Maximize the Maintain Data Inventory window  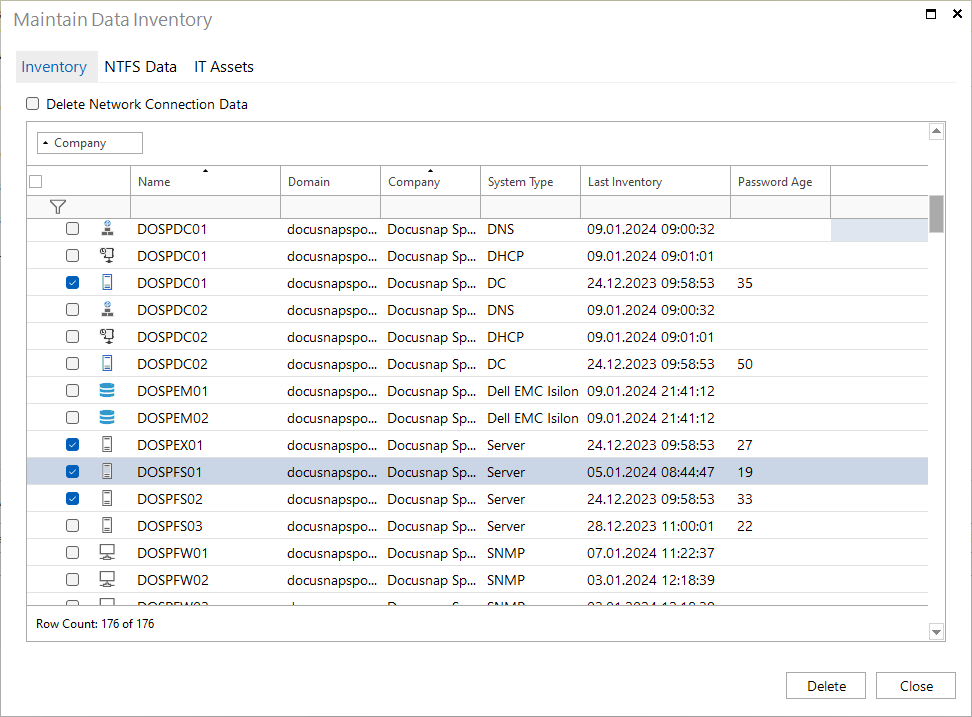[x=931, y=14]
